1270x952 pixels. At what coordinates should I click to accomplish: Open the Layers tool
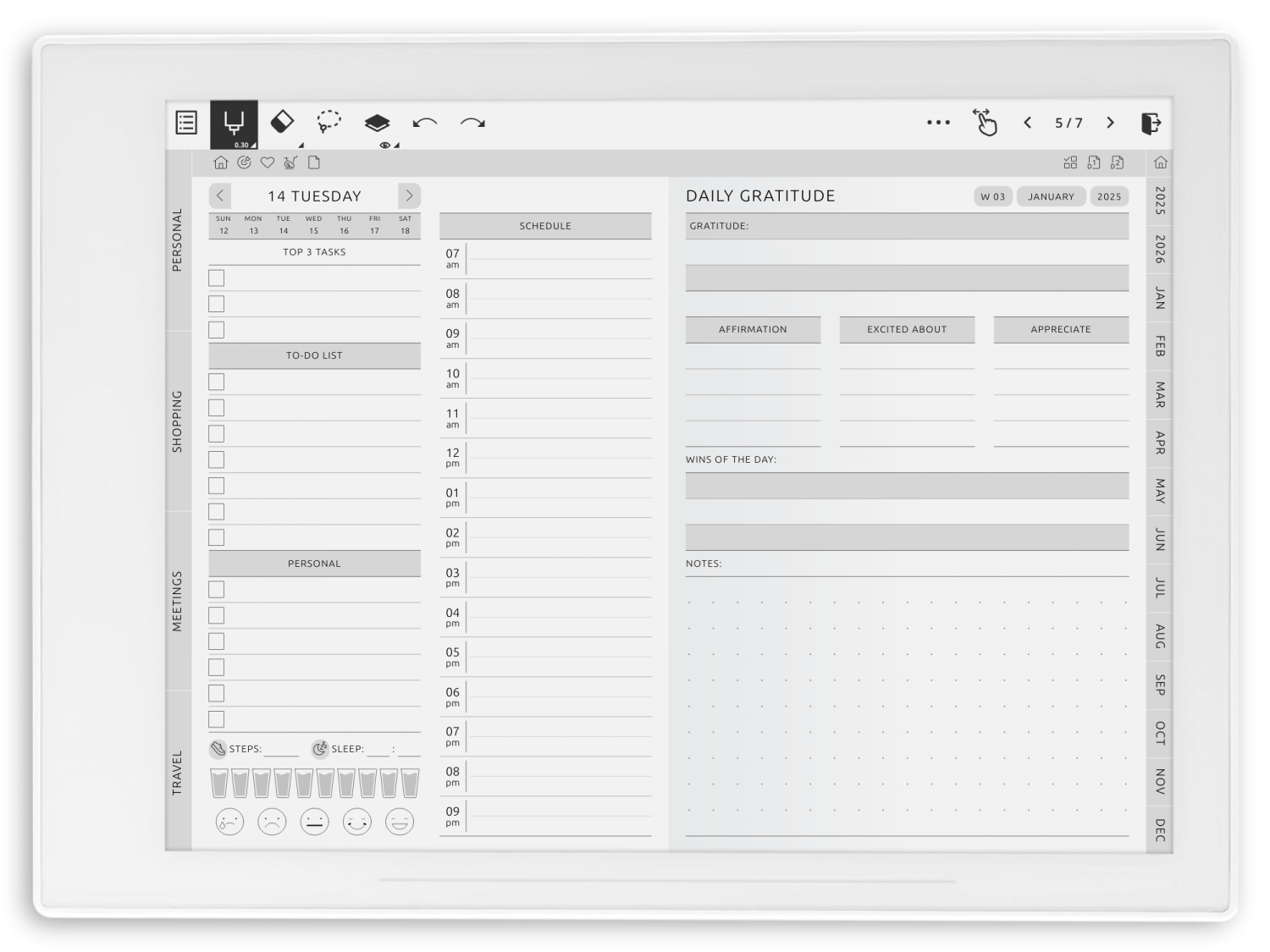click(377, 124)
